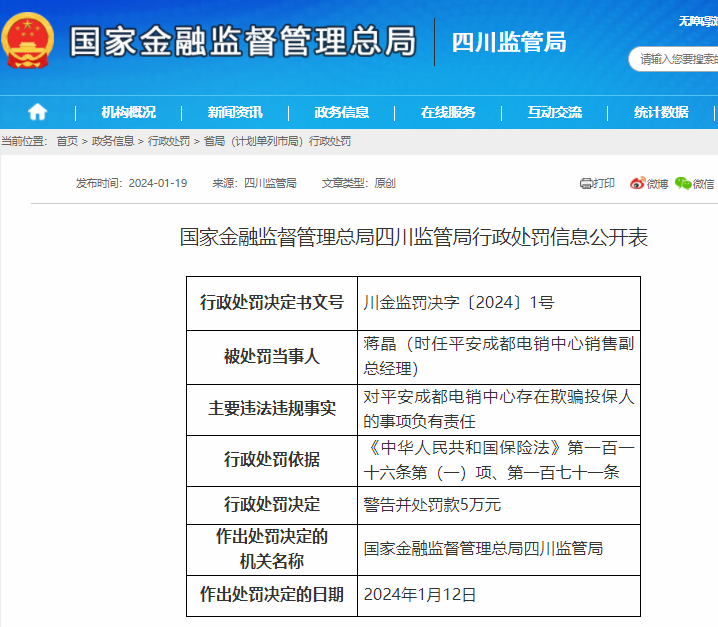
Task: Click cell 警告并处罚款5万元
Action: pos(499,505)
